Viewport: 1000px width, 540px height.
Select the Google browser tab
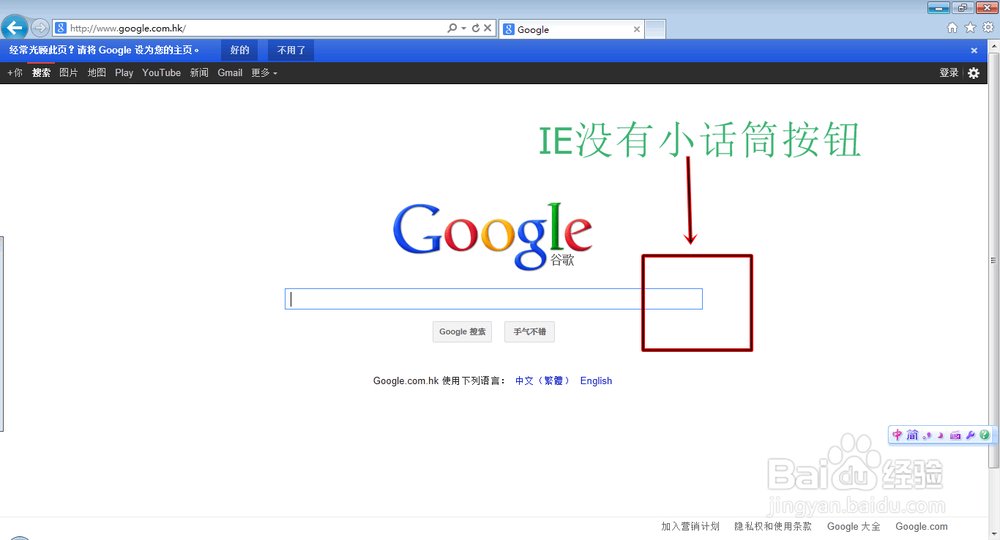571,29
